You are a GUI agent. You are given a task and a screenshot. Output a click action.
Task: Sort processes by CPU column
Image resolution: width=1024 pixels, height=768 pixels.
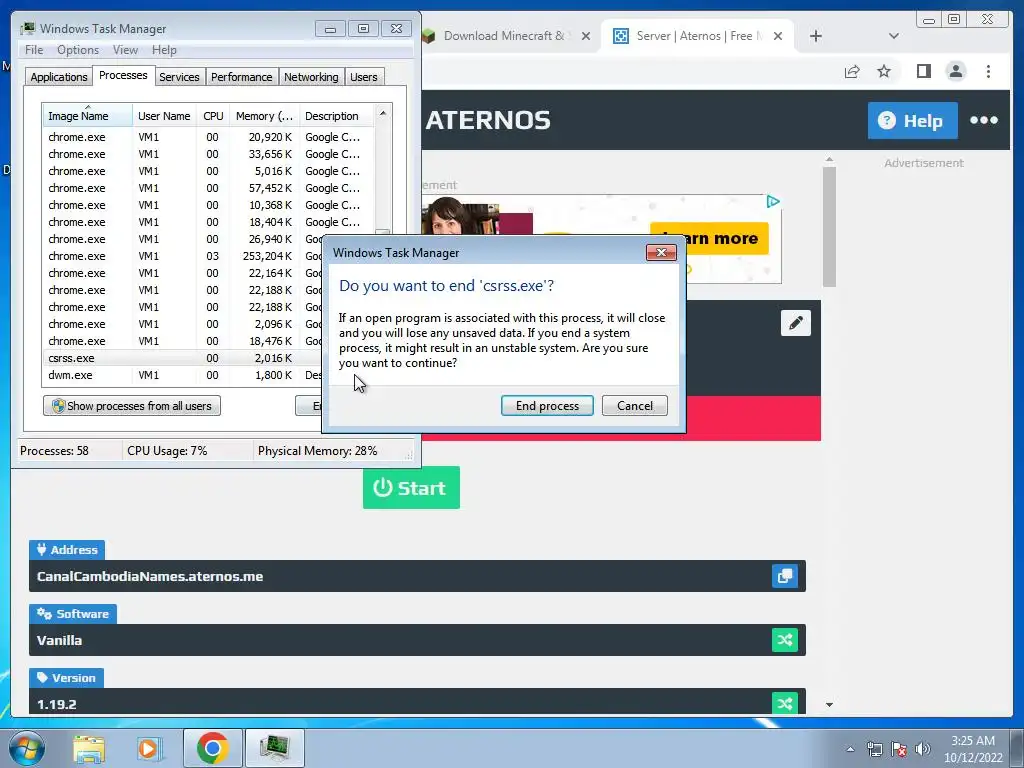click(213, 116)
